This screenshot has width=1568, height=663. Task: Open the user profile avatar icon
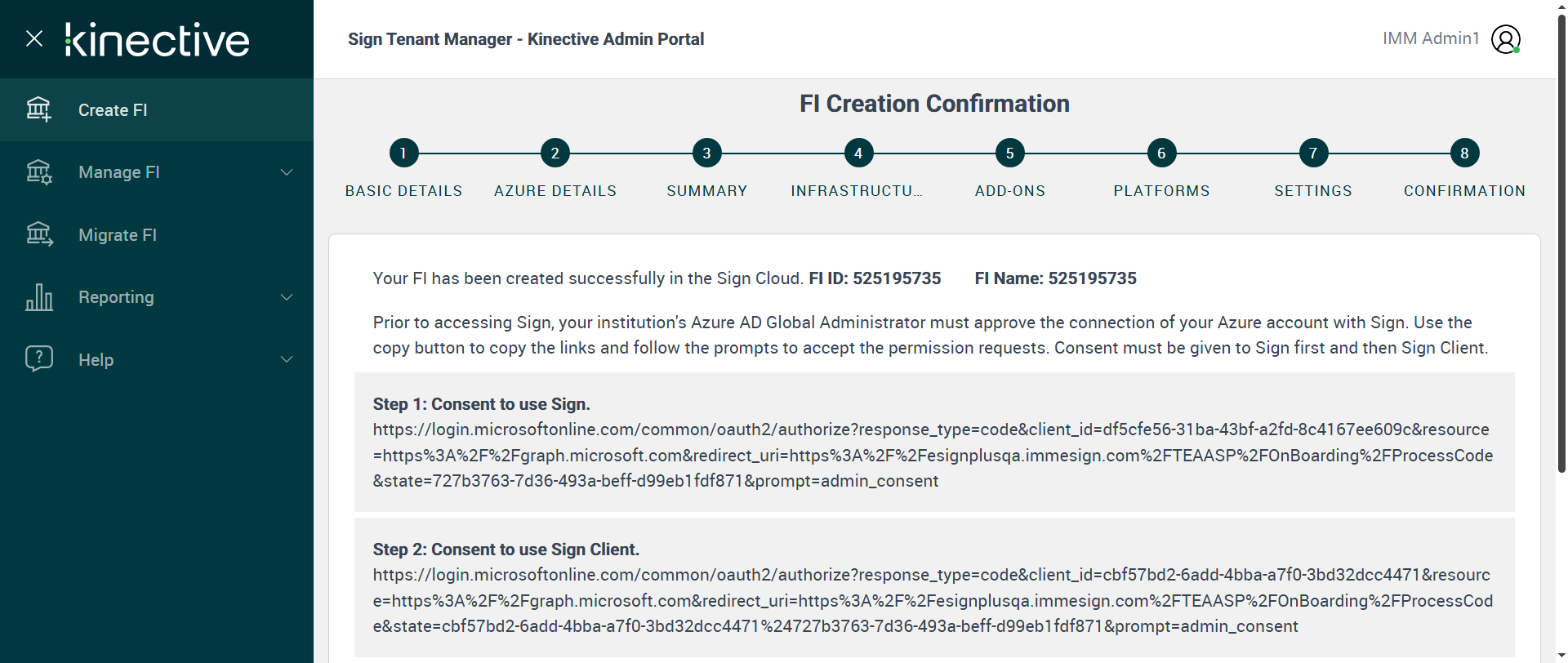pos(1505,39)
